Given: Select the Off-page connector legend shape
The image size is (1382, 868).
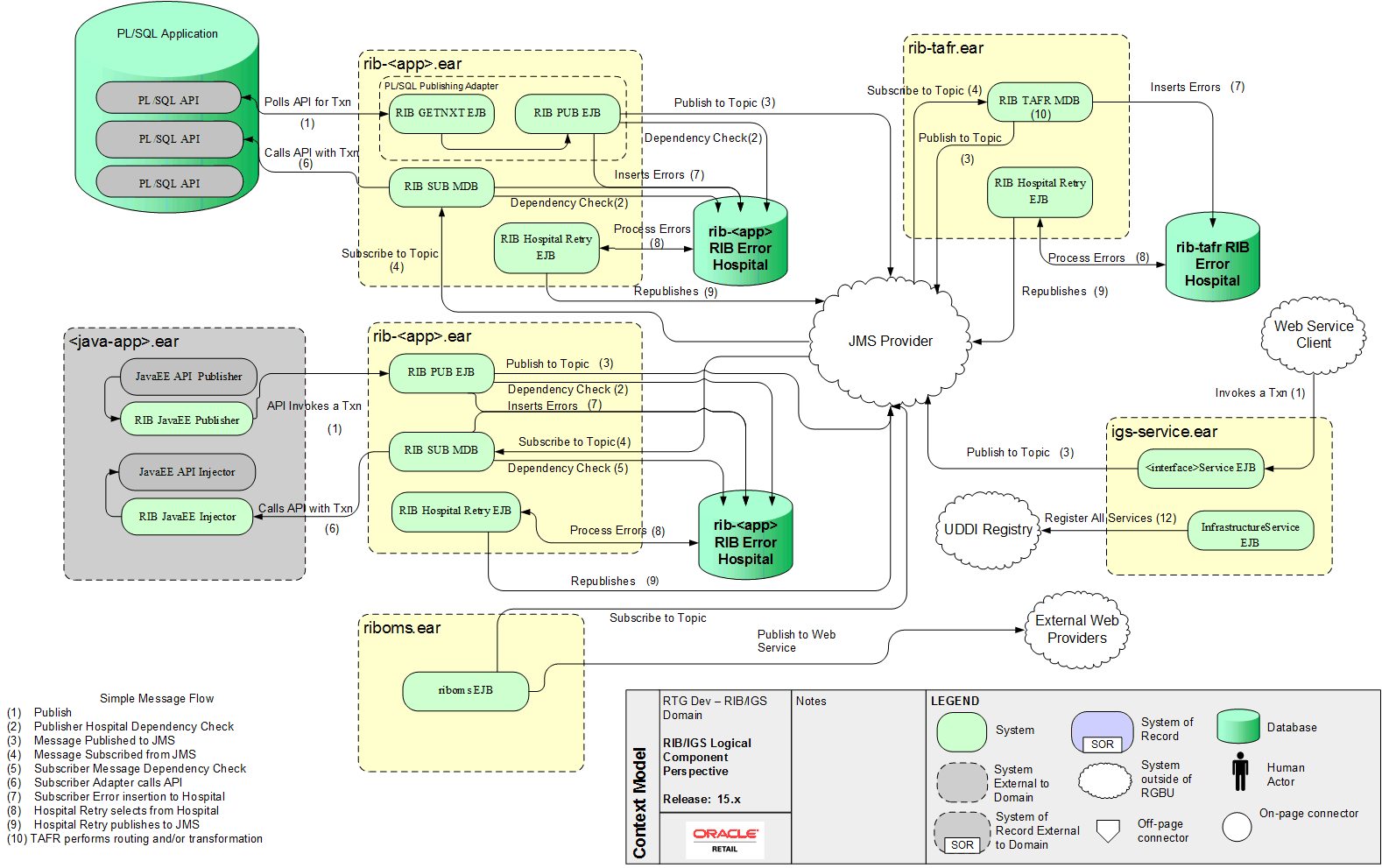Looking at the screenshot, I should pyautogui.click(x=1109, y=830).
